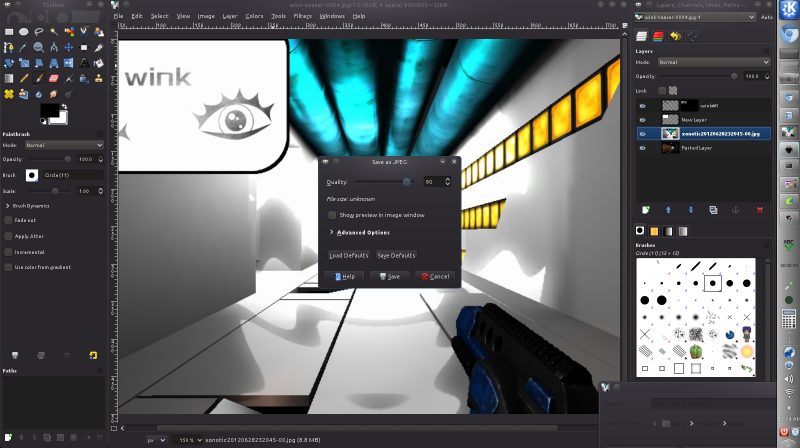Select the Scale tool
Image resolution: width=800 pixels, height=448 pixels.
point(23,63)
